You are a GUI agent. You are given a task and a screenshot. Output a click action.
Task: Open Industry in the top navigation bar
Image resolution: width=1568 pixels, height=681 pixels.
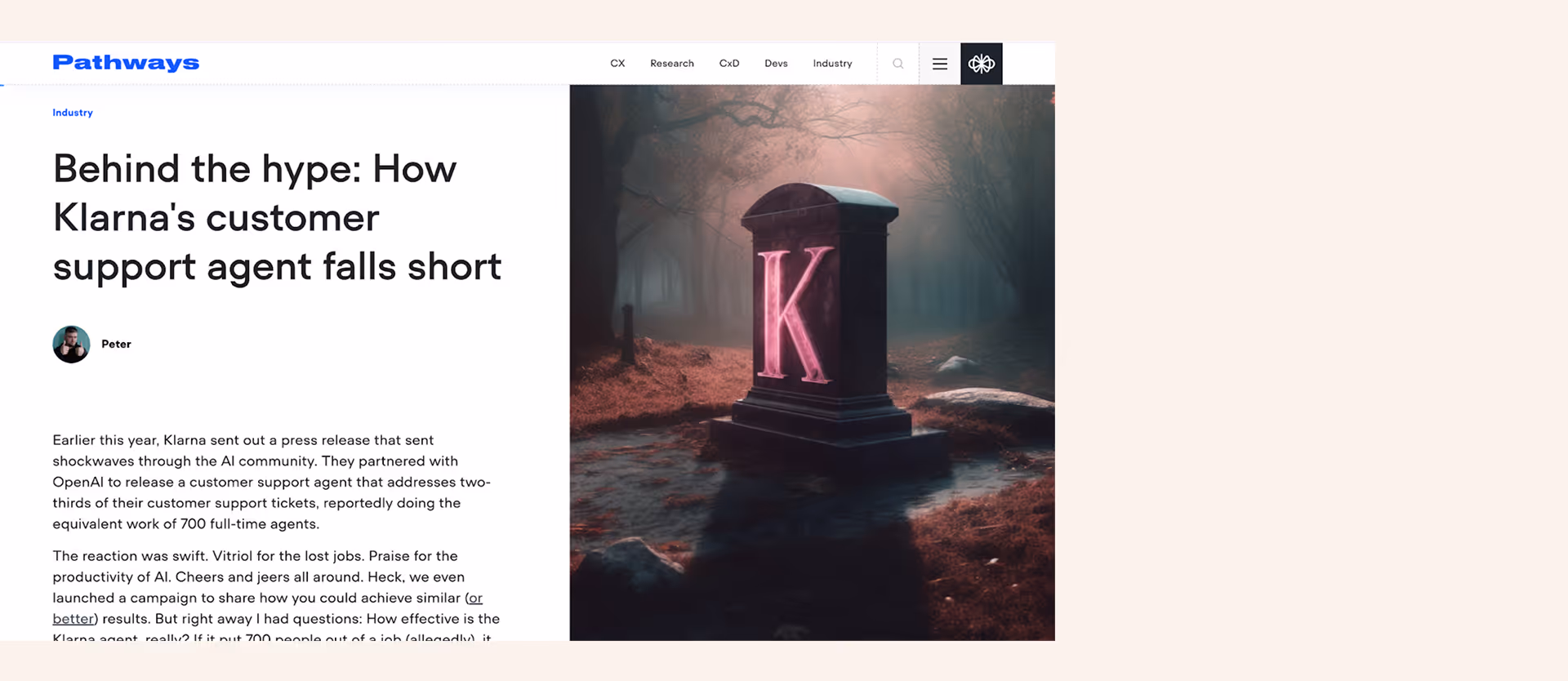pyautogui.click(x=832, y=64)
